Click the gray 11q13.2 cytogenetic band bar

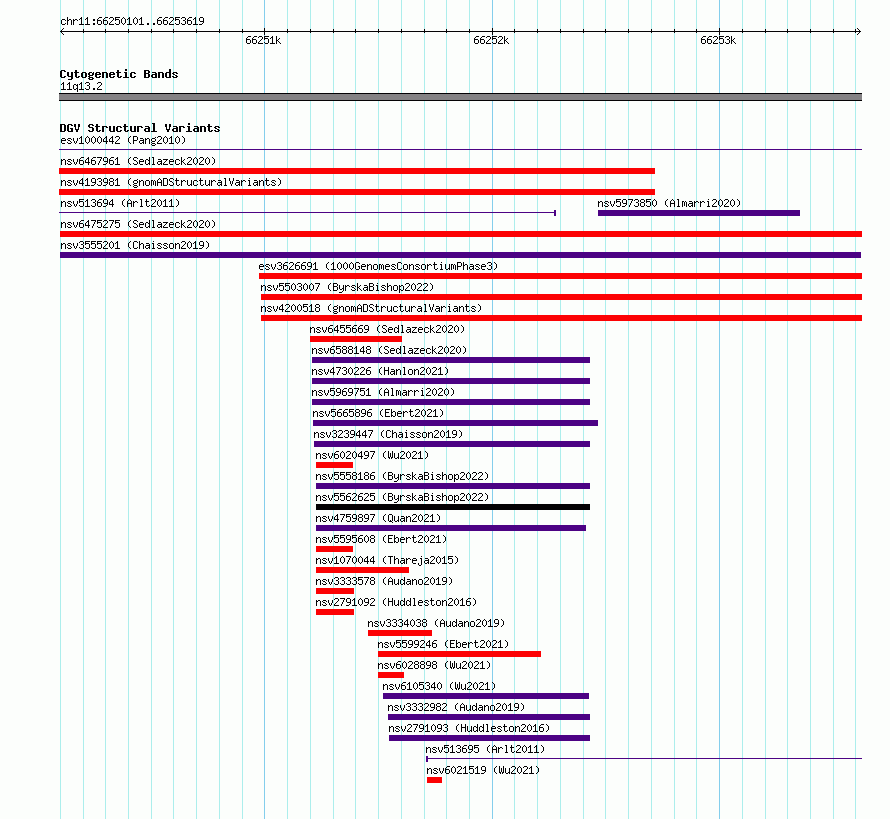click(x=460, y=97)
